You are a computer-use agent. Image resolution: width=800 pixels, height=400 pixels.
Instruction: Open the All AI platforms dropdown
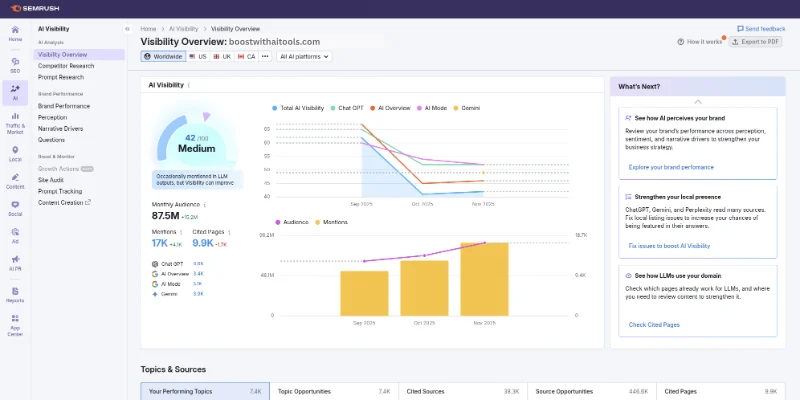click(304, 57)
